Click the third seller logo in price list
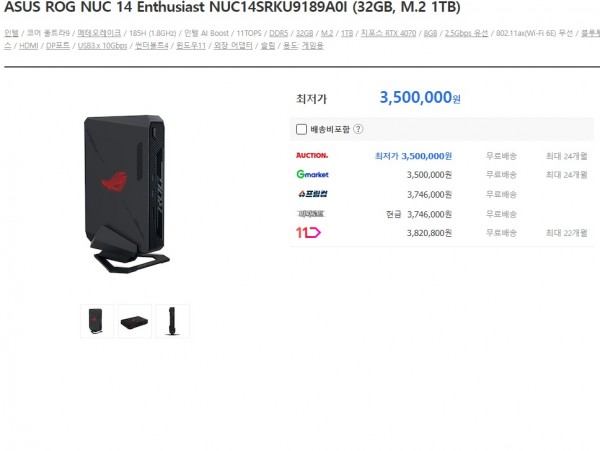 coord(313,194)
